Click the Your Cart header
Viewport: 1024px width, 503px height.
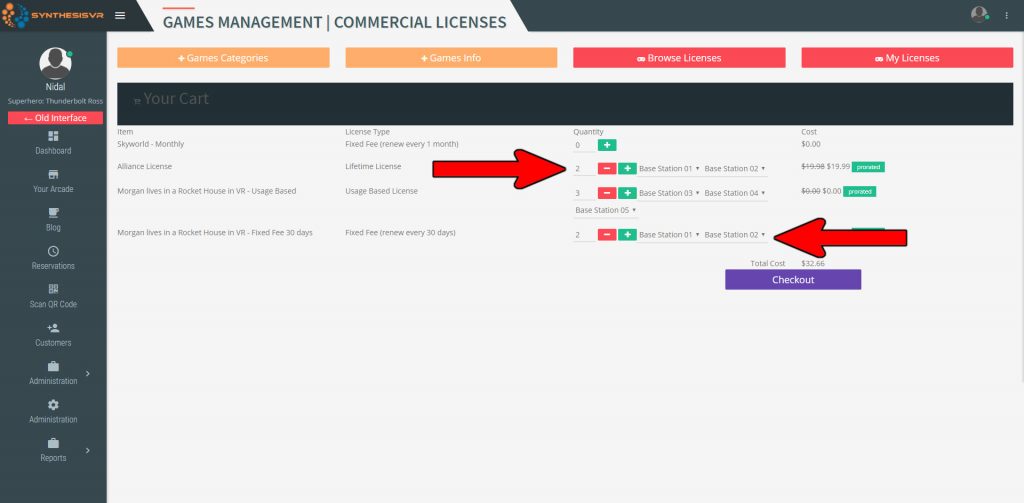tap(565, 103)
